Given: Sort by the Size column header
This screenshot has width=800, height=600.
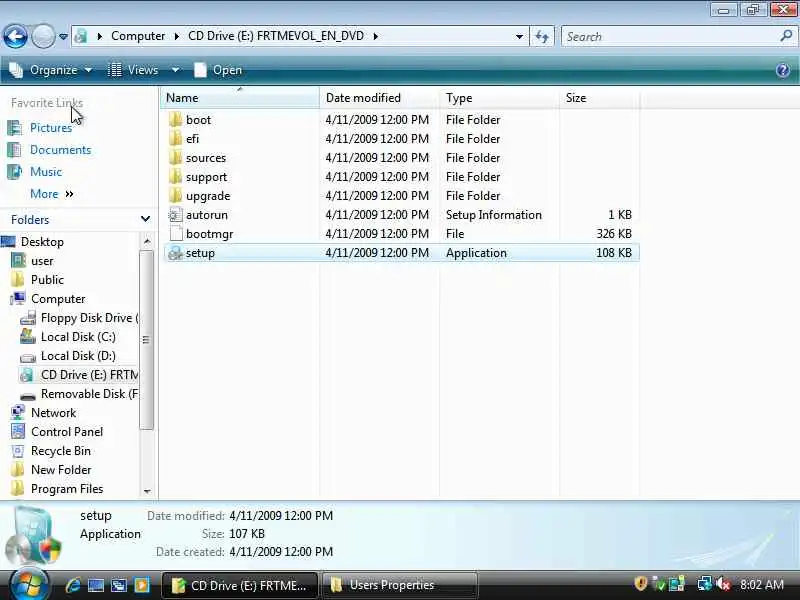Looking at the screenshot, I should coord(599,98).
